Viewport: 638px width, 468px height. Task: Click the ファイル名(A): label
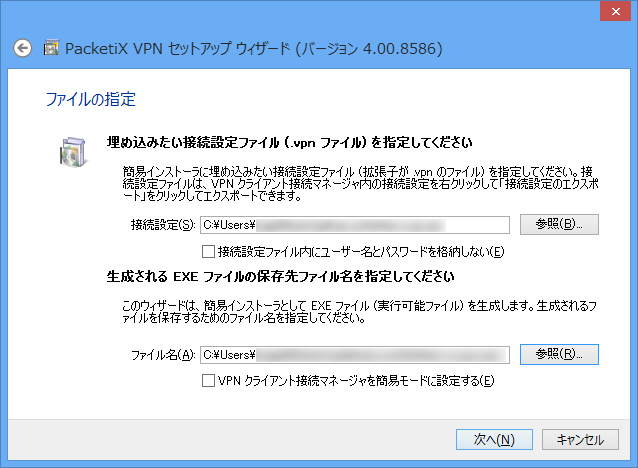(163, 355)
